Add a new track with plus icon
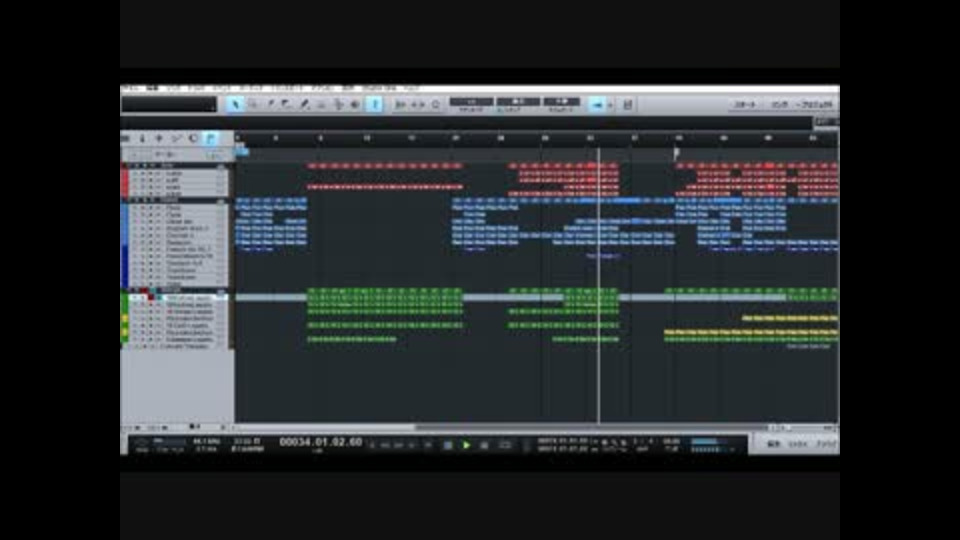 click(159, 139)
